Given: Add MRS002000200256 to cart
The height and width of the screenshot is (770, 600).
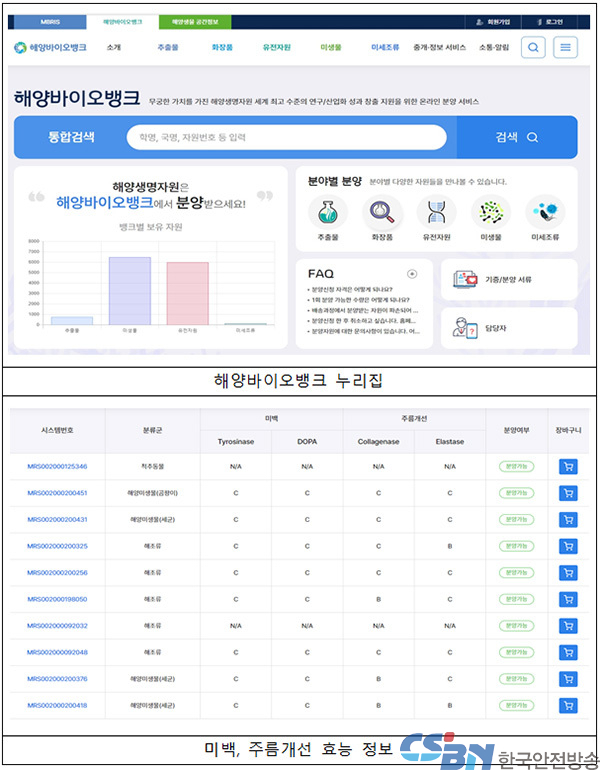Looking at the screenshot, I should point(568,573).
